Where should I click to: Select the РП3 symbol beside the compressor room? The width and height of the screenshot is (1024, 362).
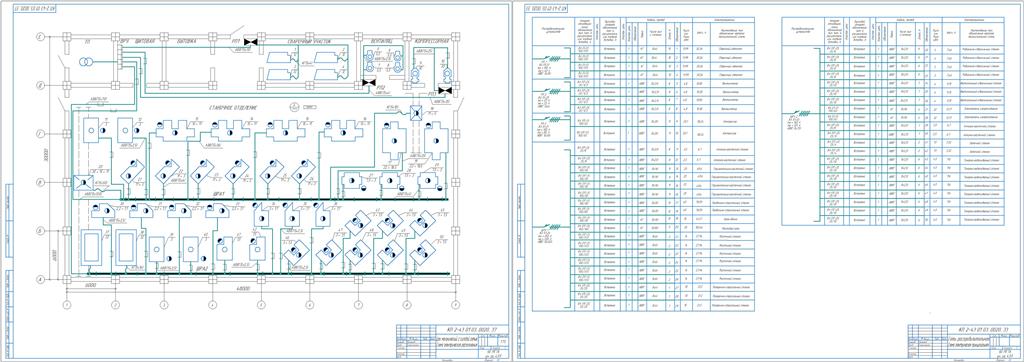click(x=445, y=89)
